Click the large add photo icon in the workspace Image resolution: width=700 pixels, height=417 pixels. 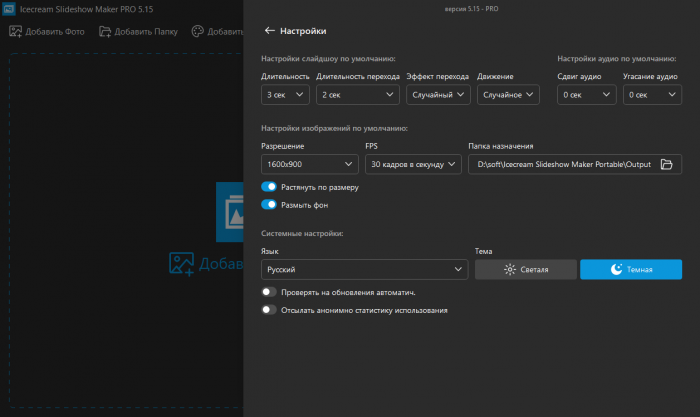[181, 263]
